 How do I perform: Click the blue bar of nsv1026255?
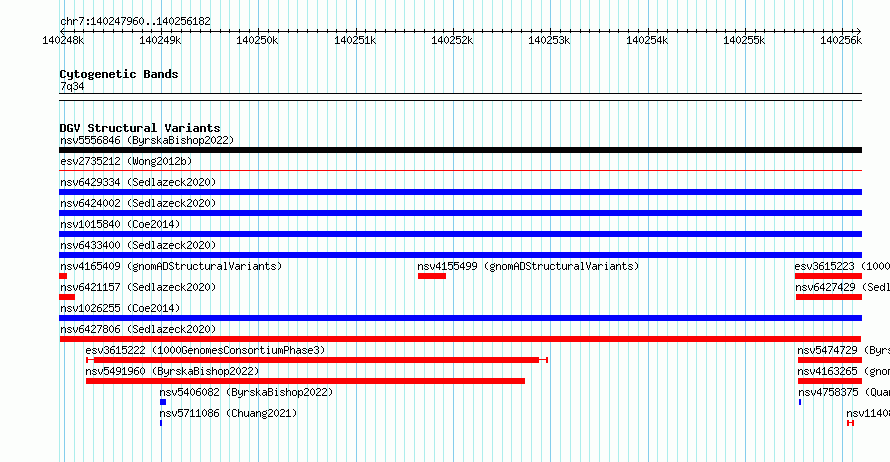pyautogui.click(x=460, y=318)
